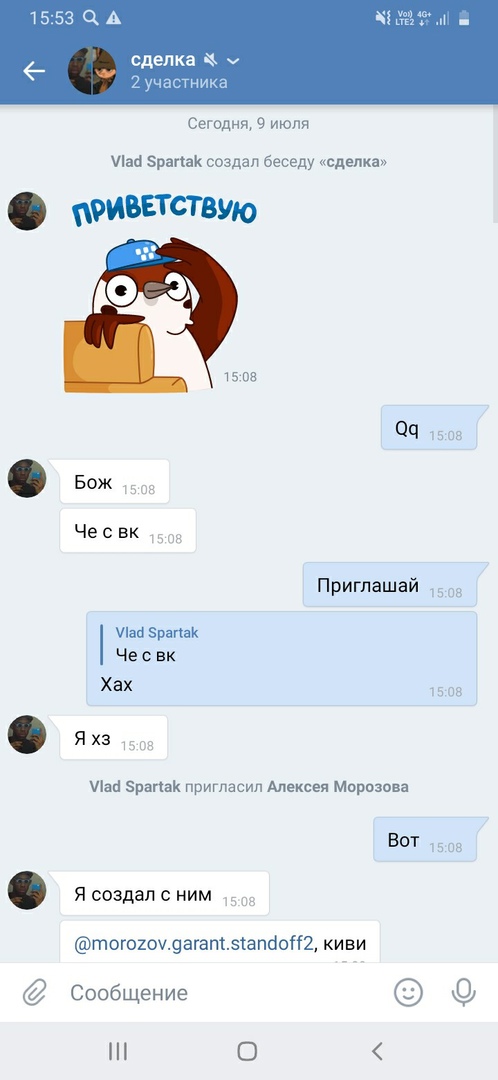Open the сделка conversation title
Image resolution: width=498 pixels, height=1080 pixels.
click(x=163, y=60)
